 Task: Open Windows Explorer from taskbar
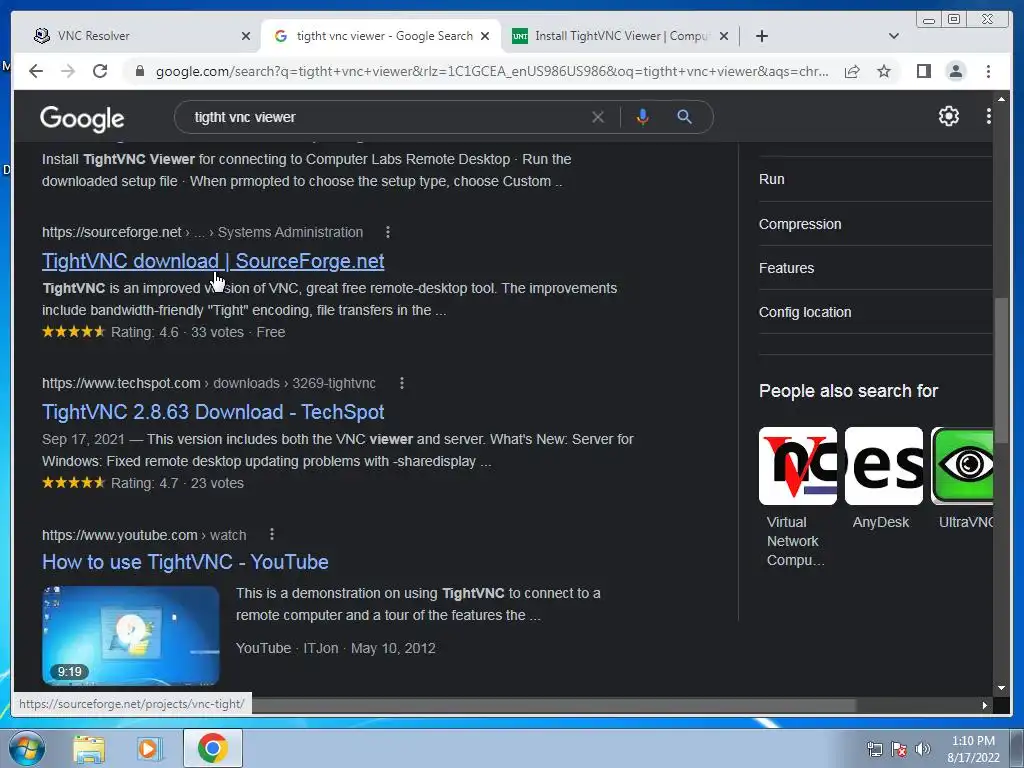pos(89,749)
